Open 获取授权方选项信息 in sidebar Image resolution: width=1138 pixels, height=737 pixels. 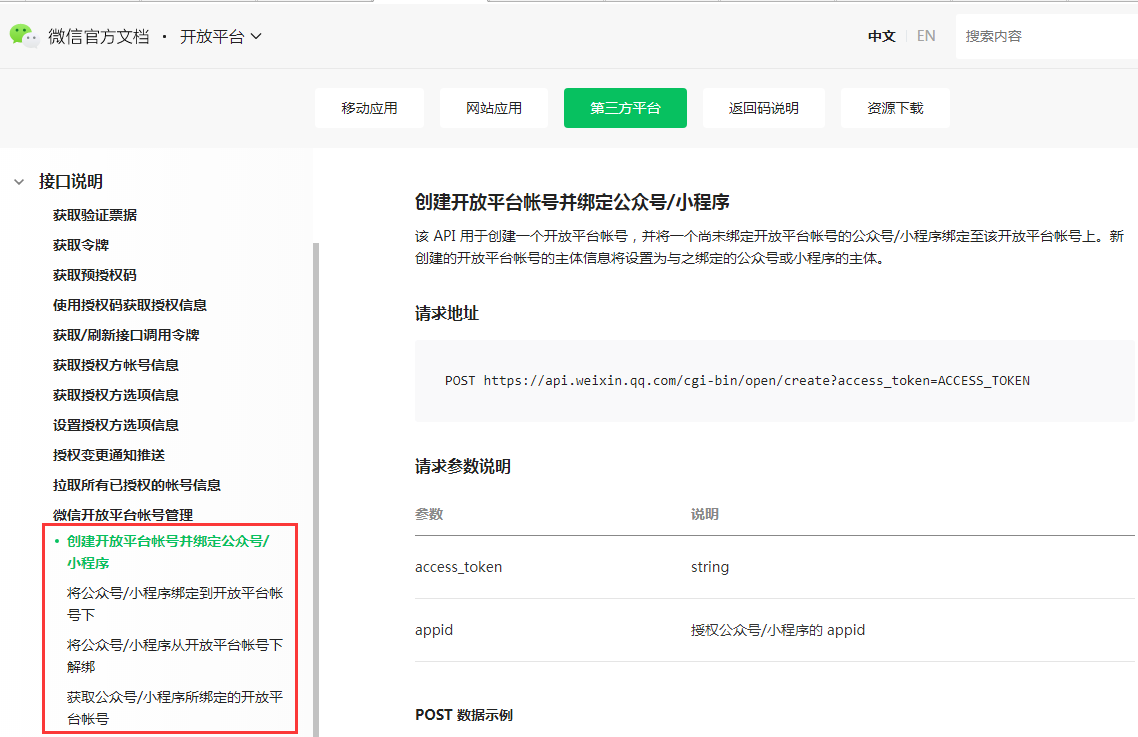click(x=116, y=395)
